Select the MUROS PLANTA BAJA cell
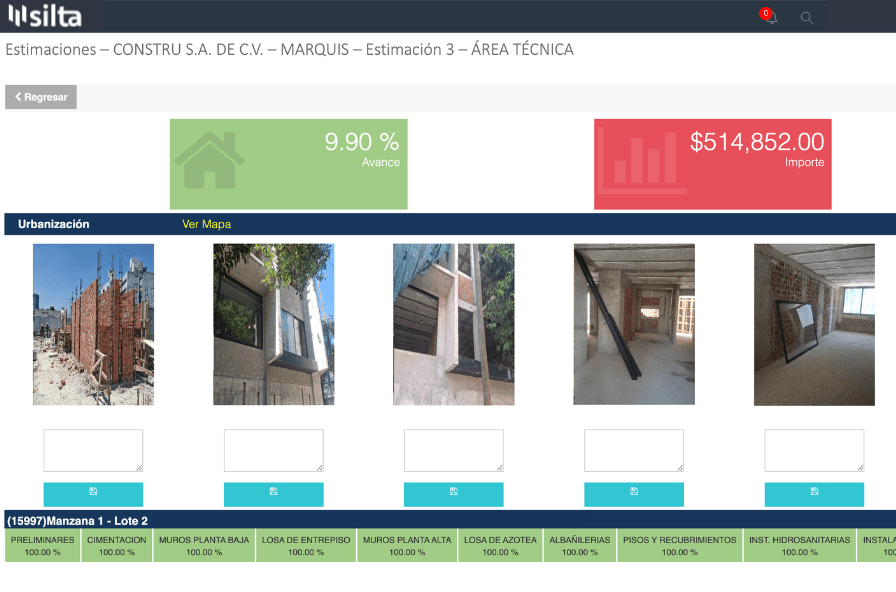 (204, 546)
